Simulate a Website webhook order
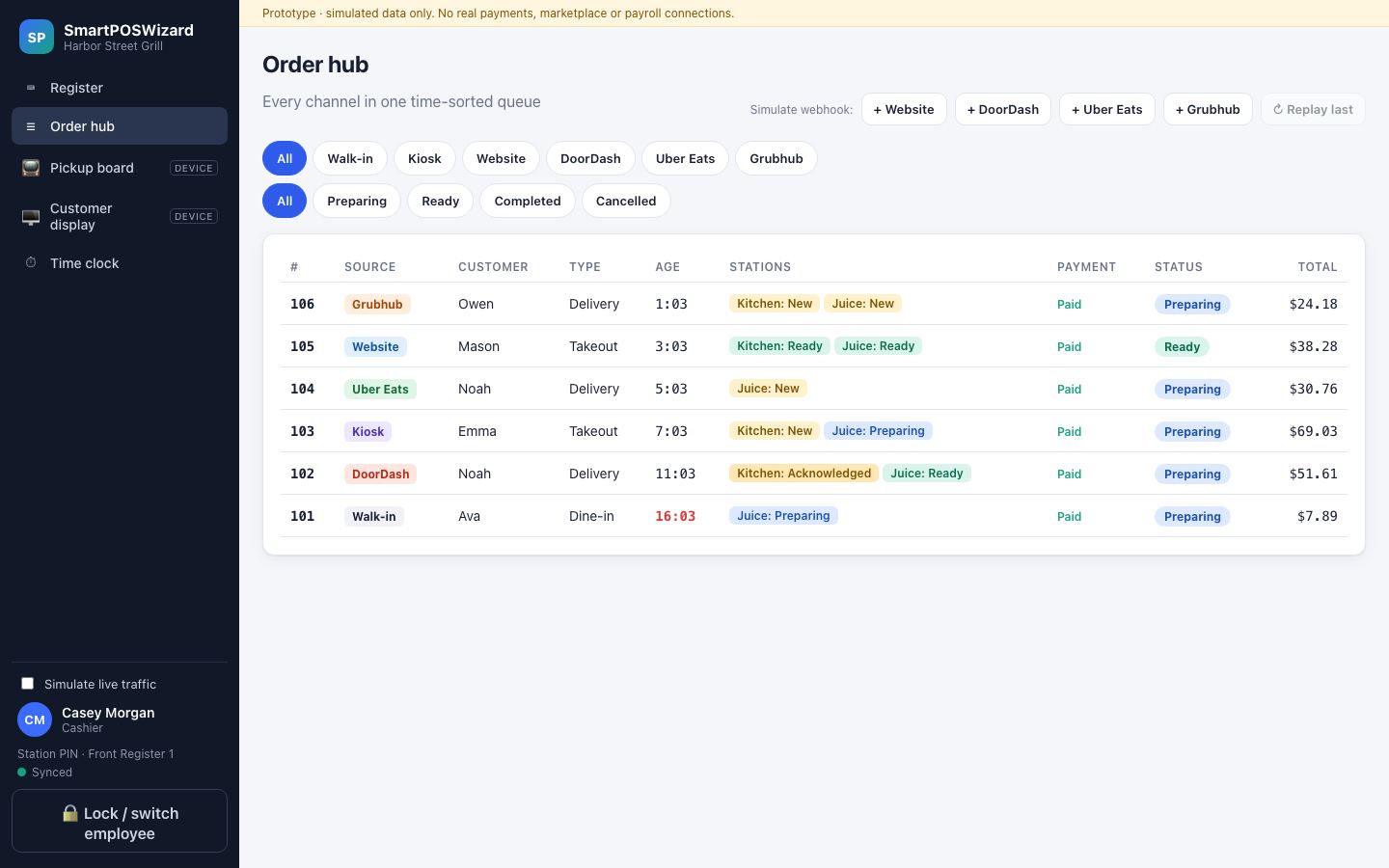 pos(904,109)
